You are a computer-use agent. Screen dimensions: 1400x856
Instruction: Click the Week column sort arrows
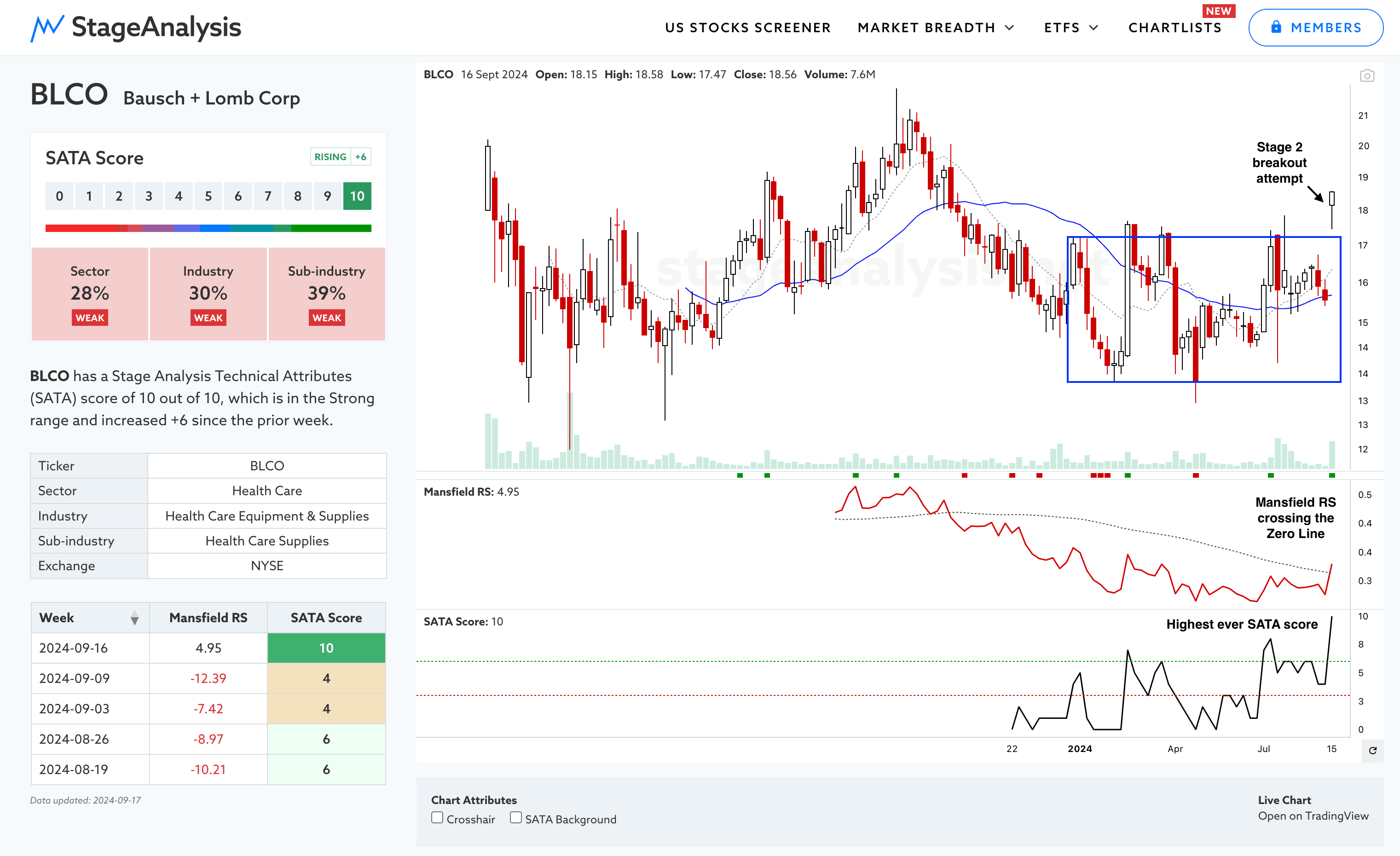point(134,618)
